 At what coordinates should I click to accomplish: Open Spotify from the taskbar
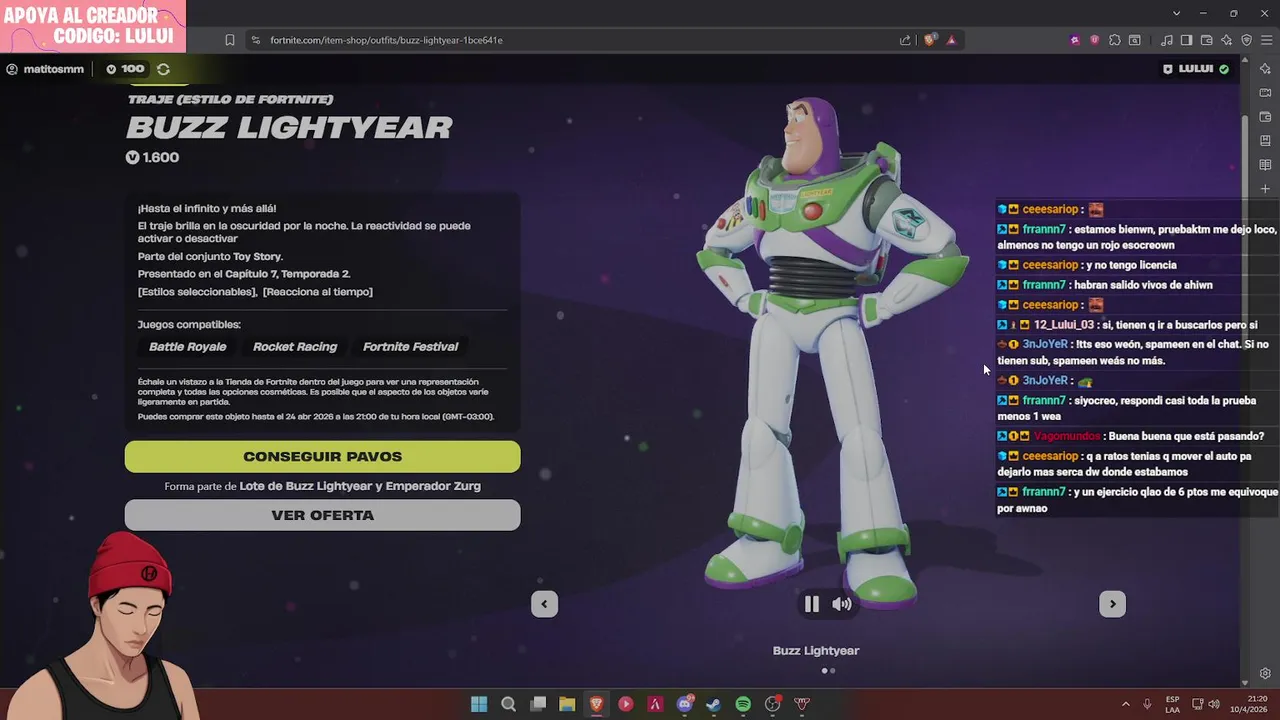coord(743,704)
